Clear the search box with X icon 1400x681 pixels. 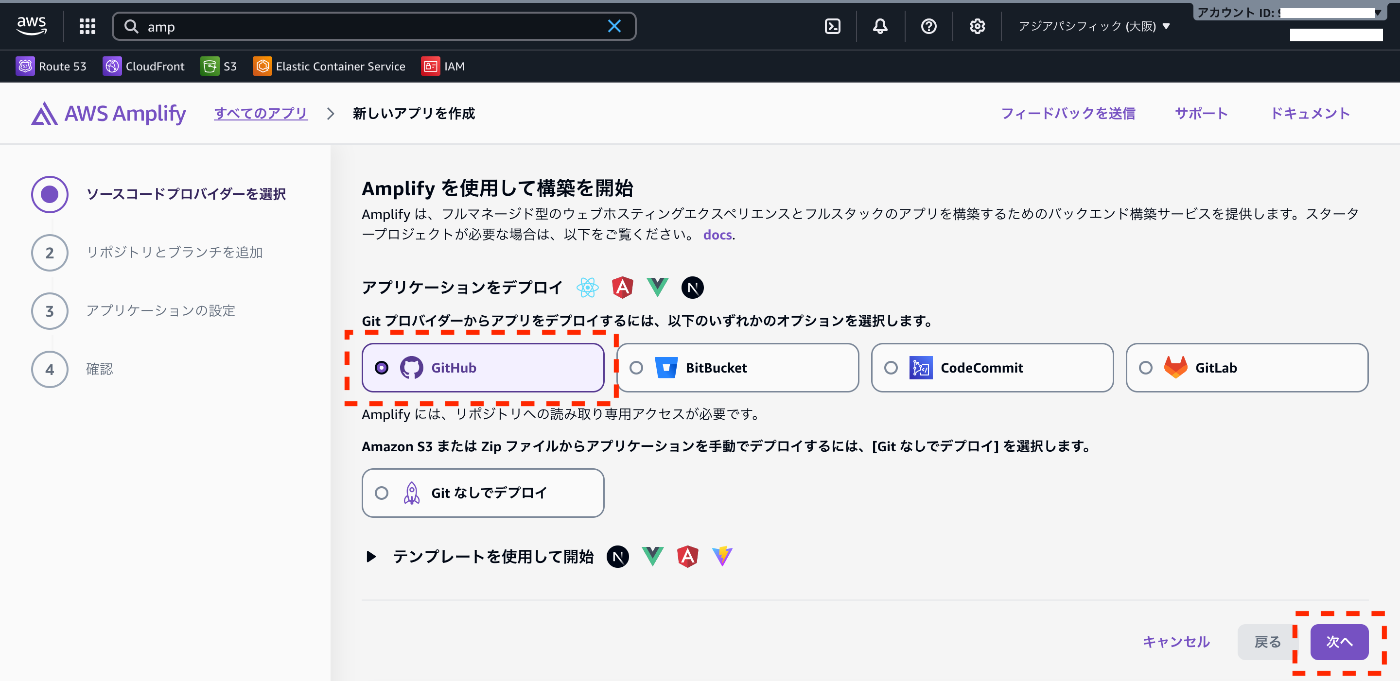click(614, 26)
